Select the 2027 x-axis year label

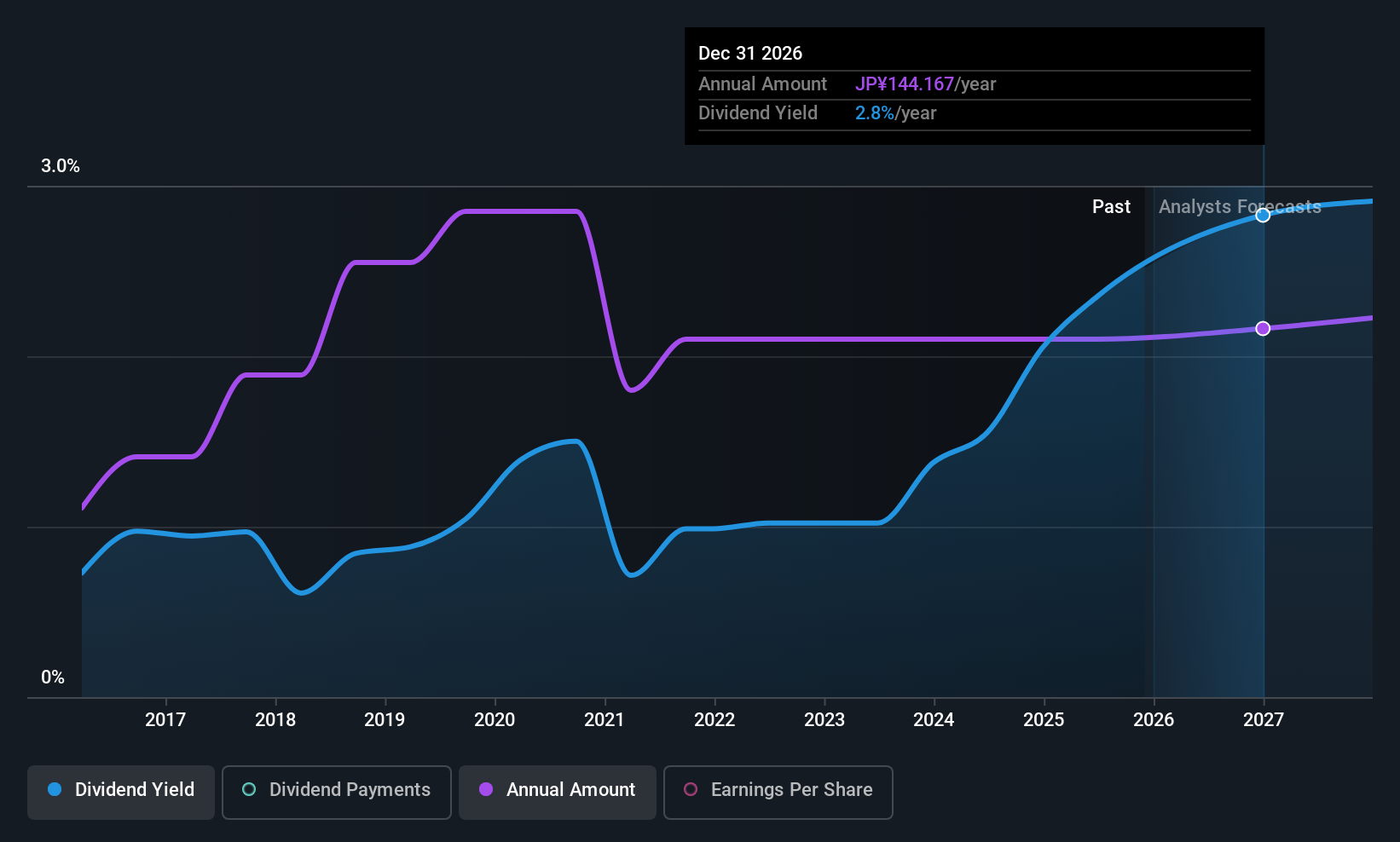(x=1264, y=720)
